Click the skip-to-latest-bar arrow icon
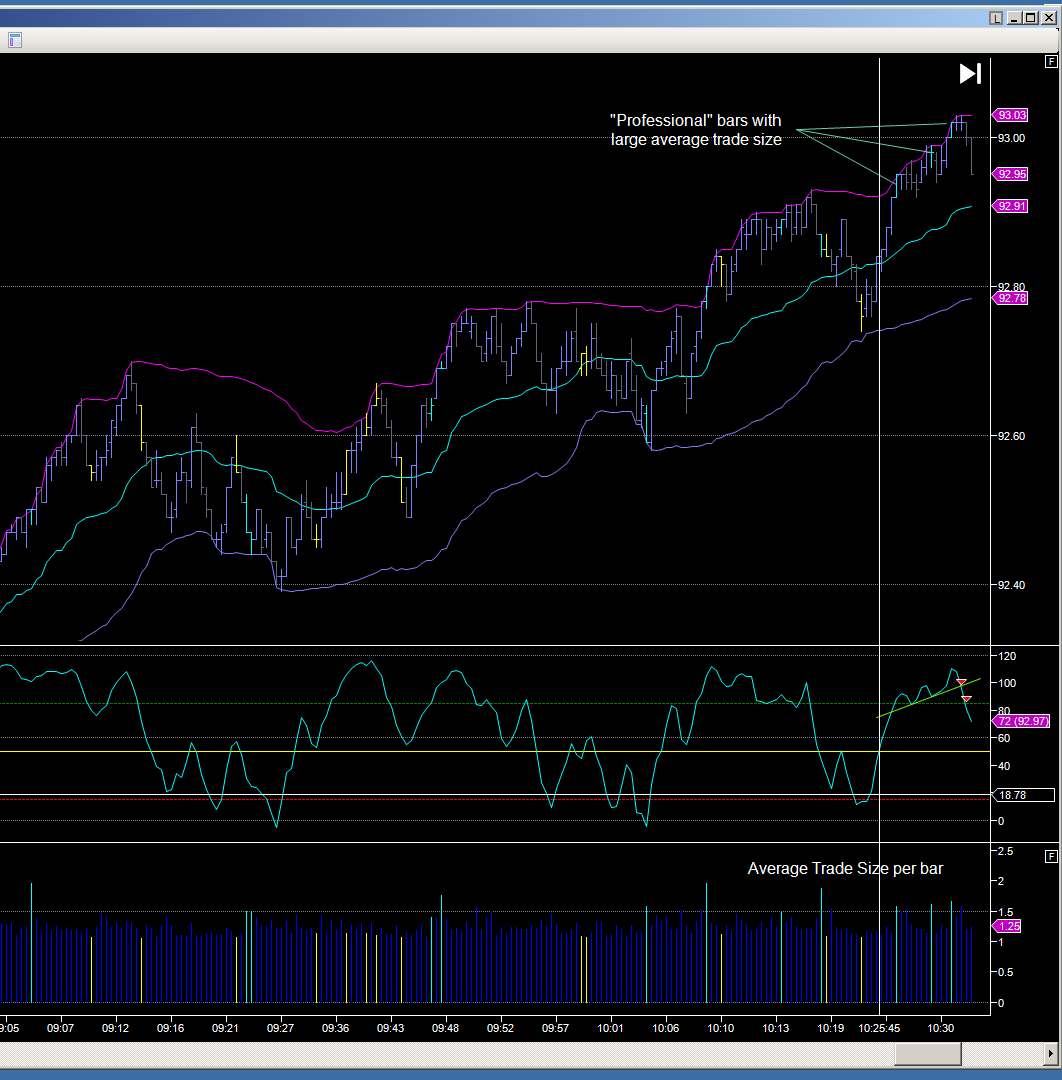 click(x=970, y=74)
